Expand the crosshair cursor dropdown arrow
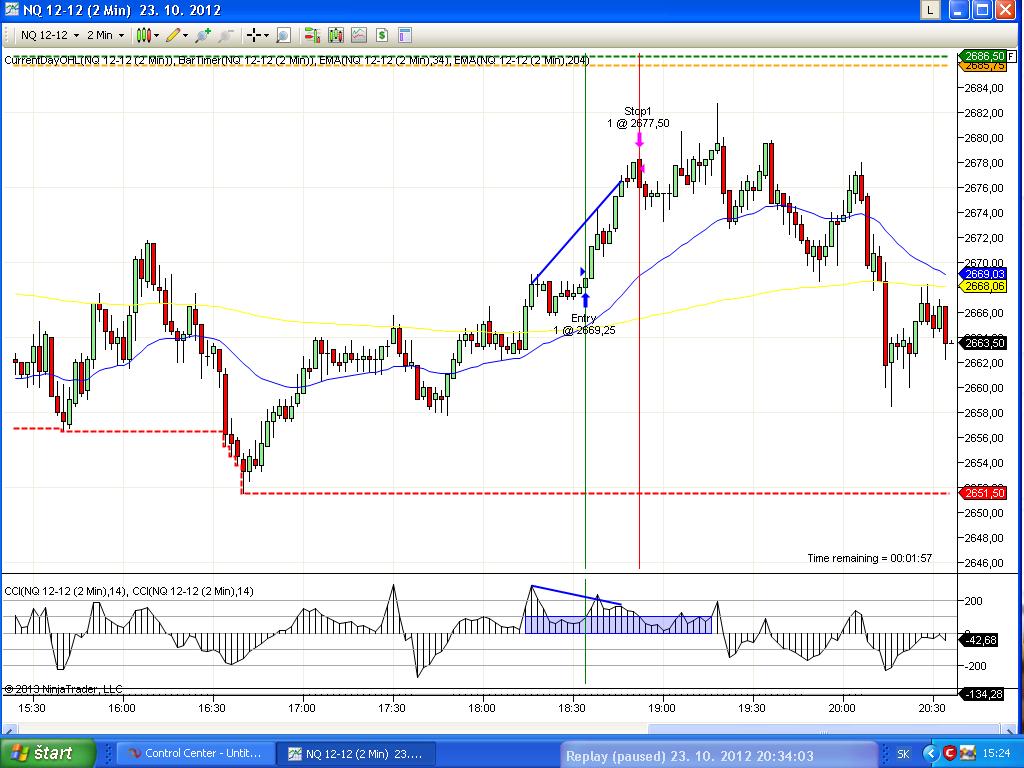Image resolution: width=1024 pixels, height=768 pixels. pyautogui.click(x=267, y=35)
